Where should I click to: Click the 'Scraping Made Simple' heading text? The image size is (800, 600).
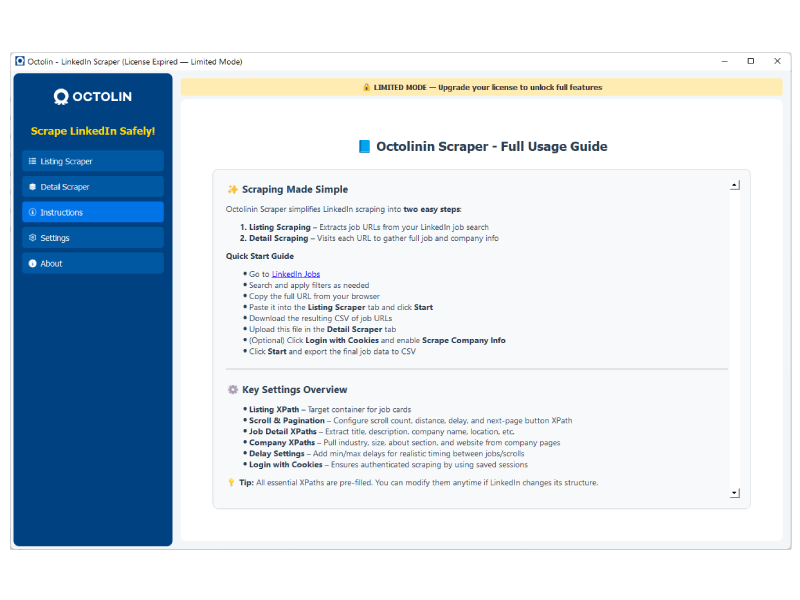pos(295,189)
